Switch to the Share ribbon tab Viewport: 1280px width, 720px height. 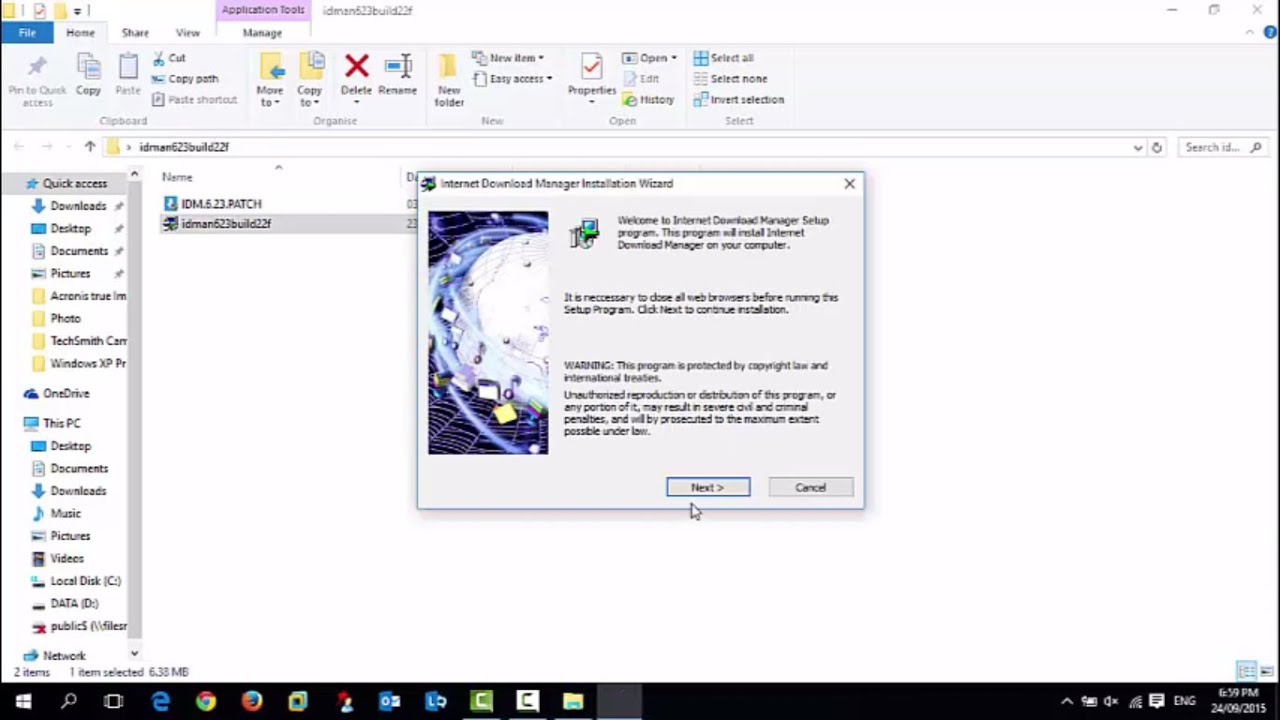pos(135,33)
